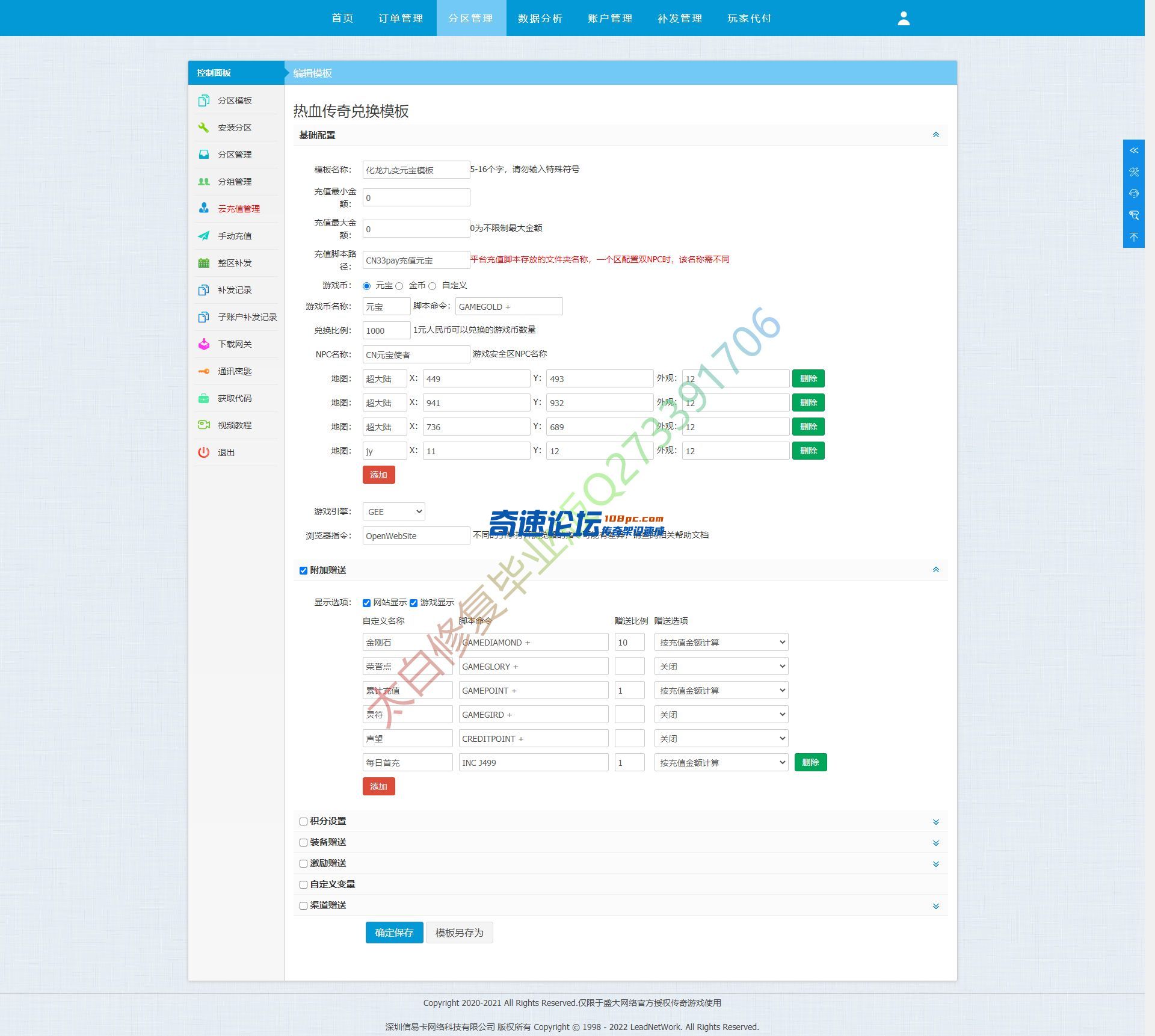The height and width of the screenshot is (1036, 1155).
Task: Click the back-to-top arrow icon on right bar
Action: coord(1134,237)
